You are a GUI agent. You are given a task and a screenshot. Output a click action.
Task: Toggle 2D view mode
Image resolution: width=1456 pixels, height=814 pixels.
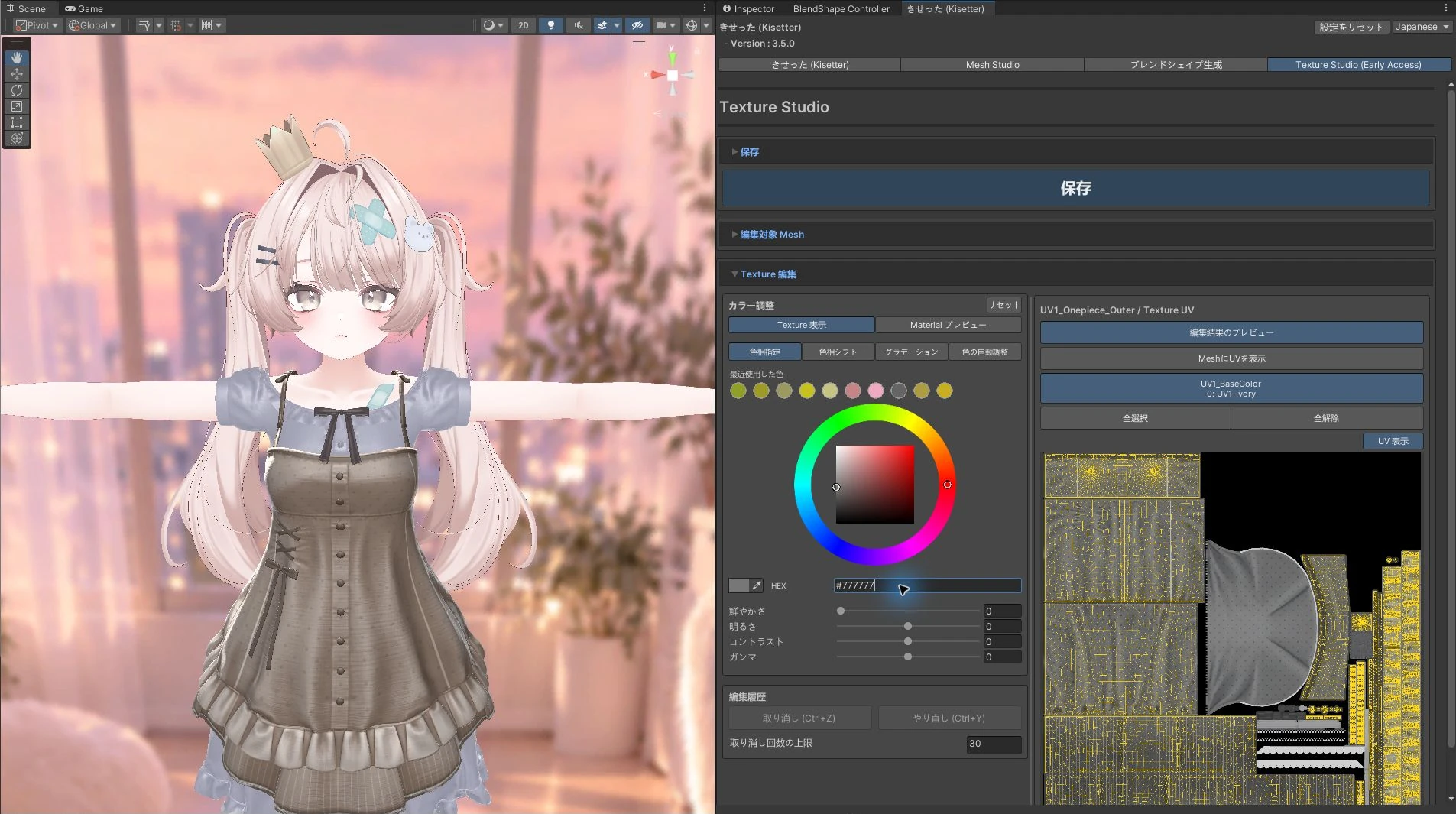pos(524,25)
